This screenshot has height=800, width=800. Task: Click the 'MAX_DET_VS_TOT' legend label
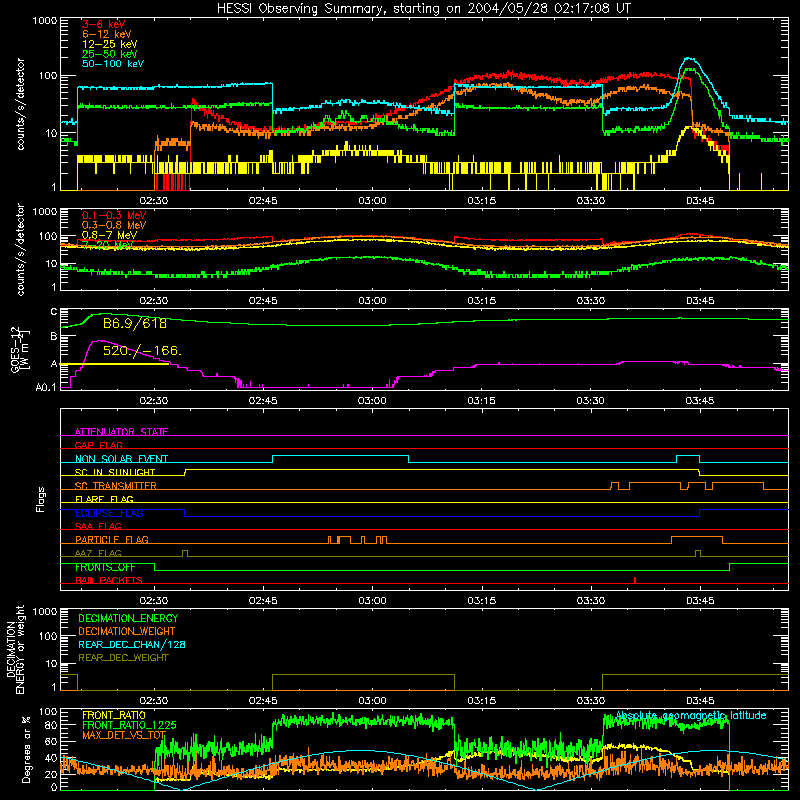pyautogui.click(x=124, y=735)
